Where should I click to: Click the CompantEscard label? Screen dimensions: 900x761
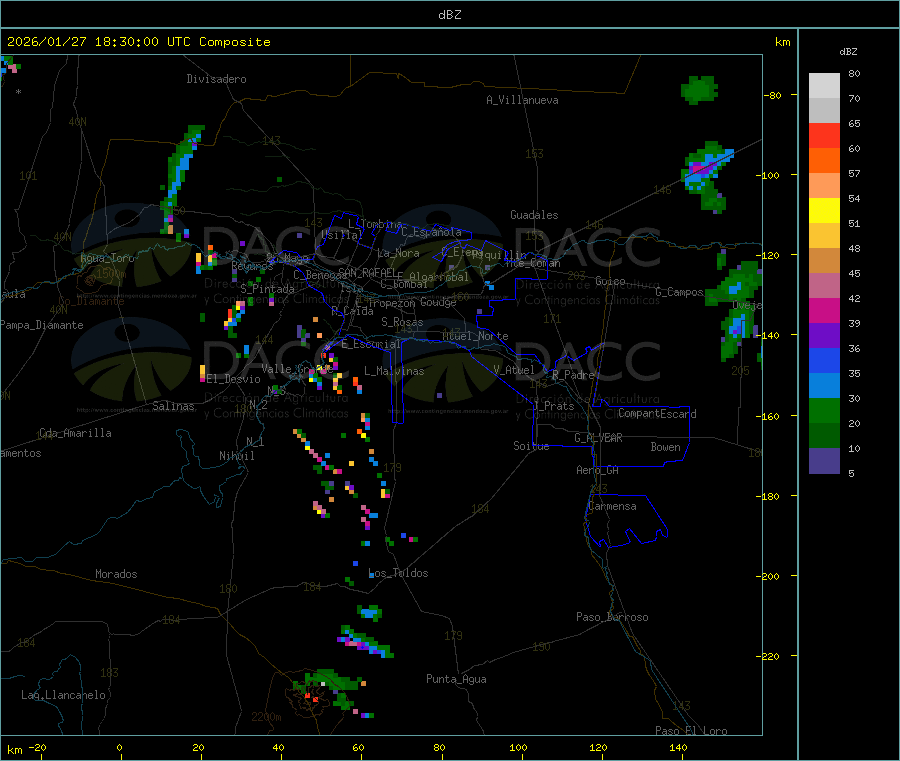pos(657,414)
